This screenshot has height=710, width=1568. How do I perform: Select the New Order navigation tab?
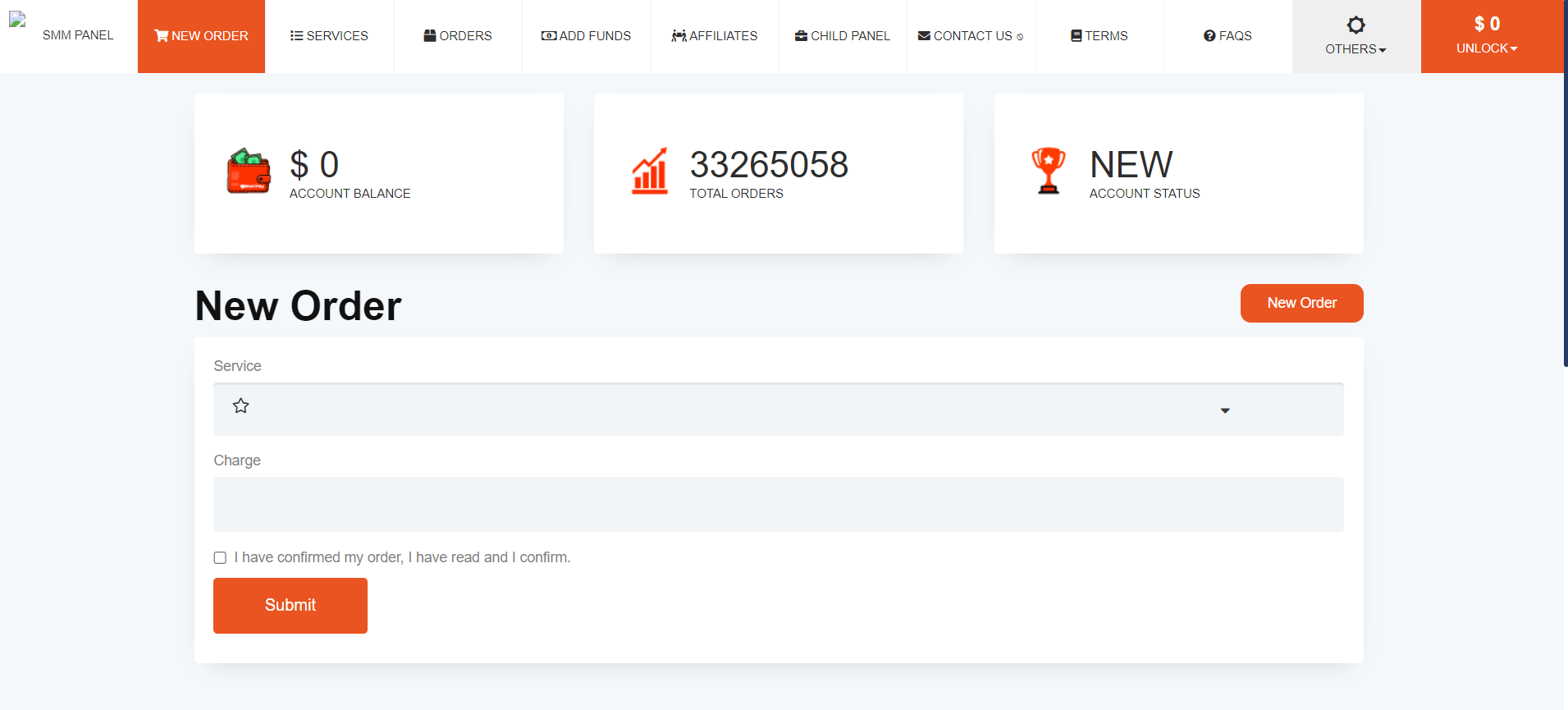click(x=201, y=36)
